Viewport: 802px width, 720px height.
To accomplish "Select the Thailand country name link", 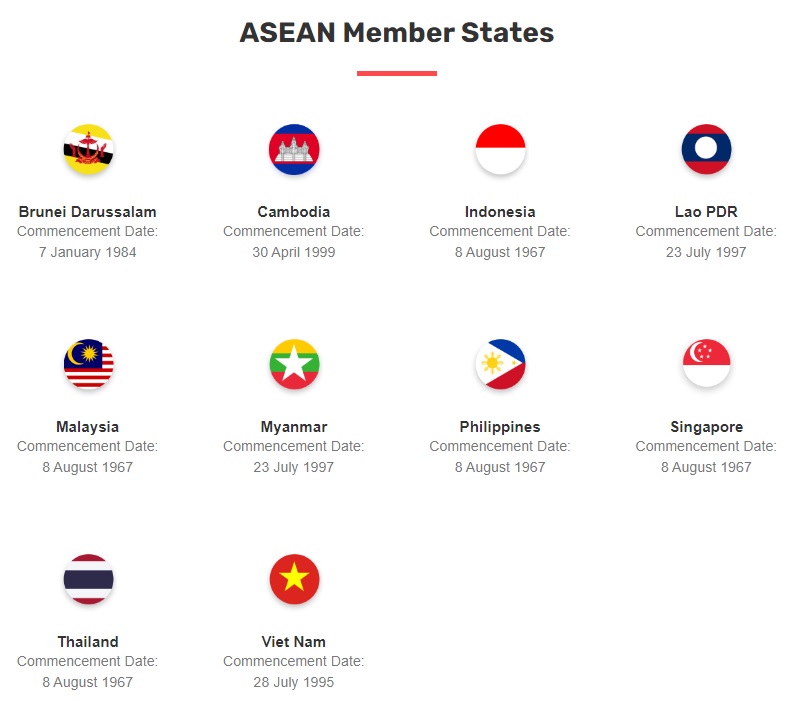I will (x=88, y=642).
